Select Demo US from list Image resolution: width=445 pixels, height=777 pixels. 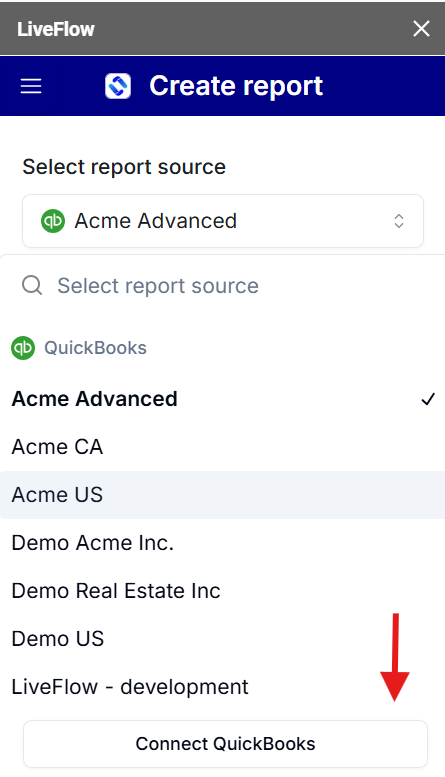222,639
